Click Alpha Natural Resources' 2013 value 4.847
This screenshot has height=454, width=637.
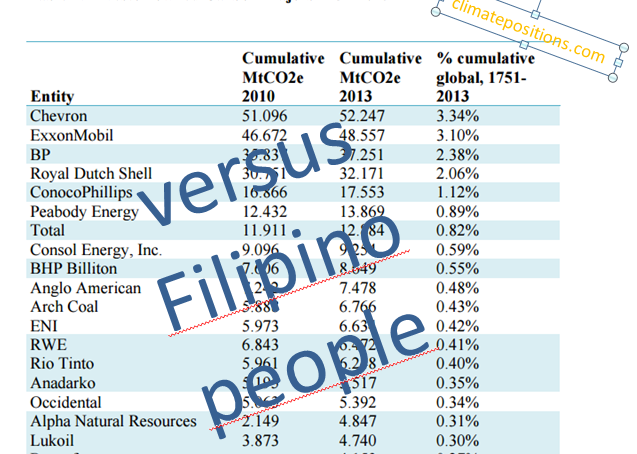point(358,421)
